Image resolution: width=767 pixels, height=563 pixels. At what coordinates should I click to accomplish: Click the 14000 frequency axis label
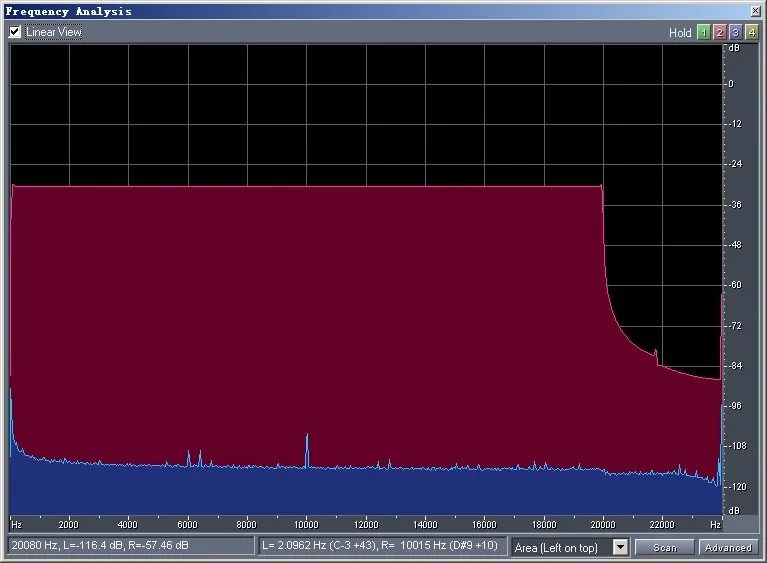point(425,524)
